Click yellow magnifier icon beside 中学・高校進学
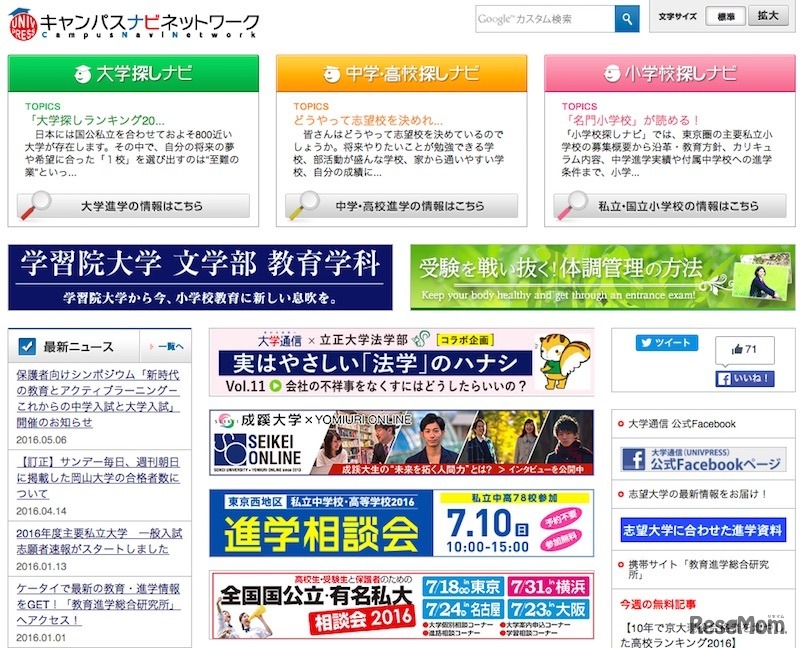800x648 pixels. tap(304, 205)
